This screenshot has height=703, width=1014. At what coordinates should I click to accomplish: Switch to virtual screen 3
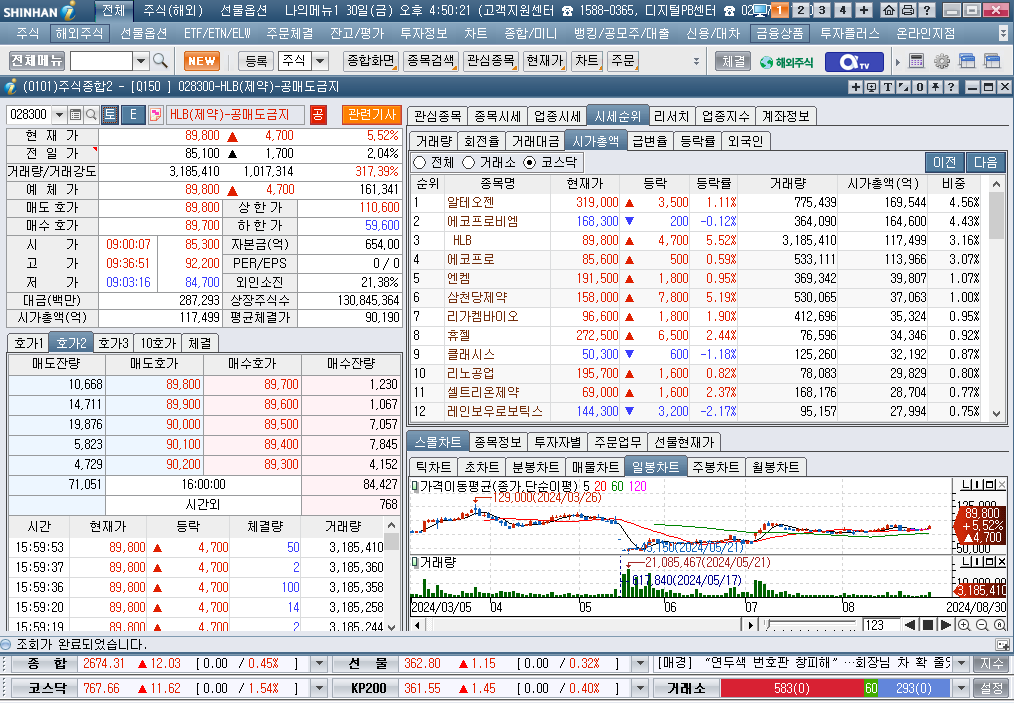822,10
